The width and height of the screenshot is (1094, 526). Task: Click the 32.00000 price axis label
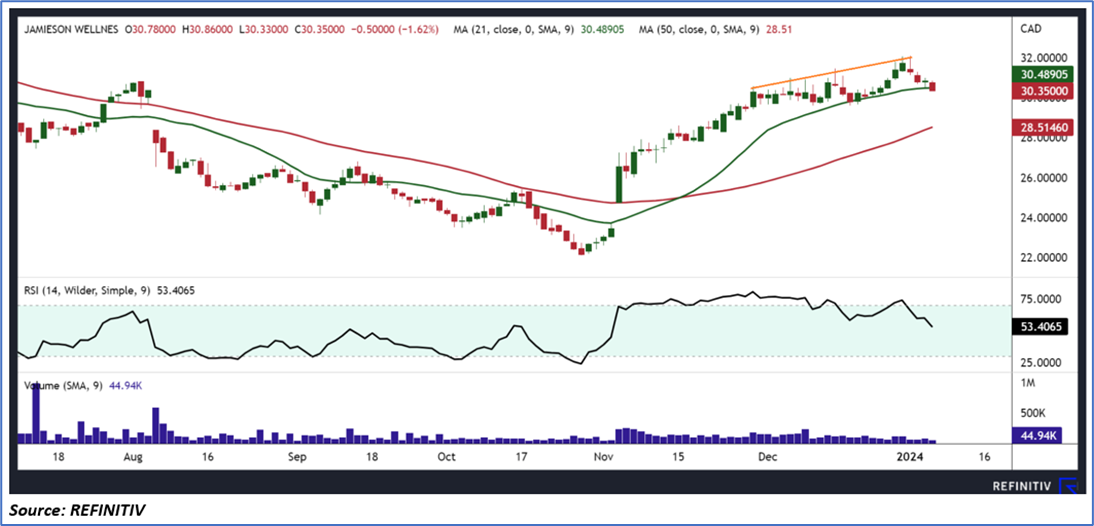[1042, 59]
